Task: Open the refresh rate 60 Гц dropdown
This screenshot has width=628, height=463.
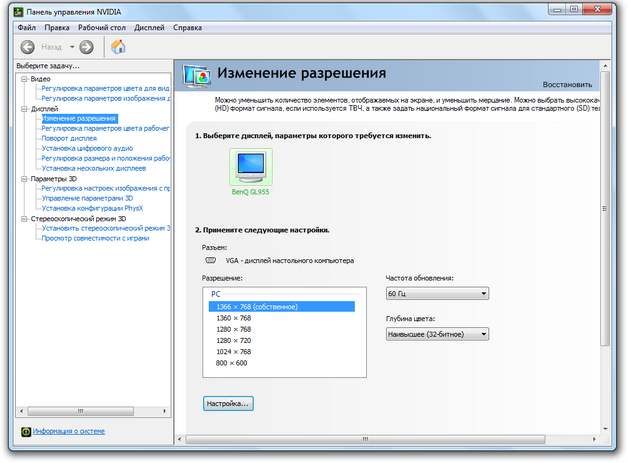Action: click(x=437, y=294)
